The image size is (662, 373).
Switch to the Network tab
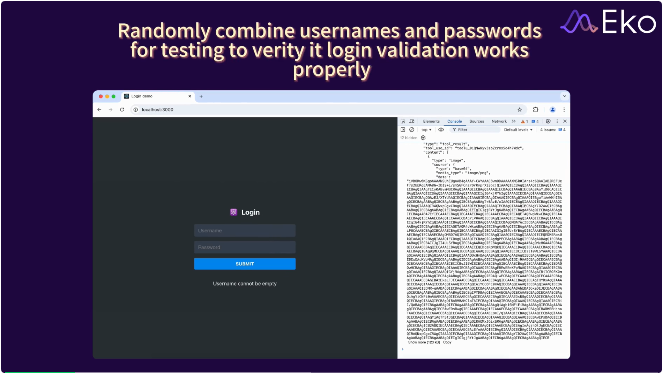point(499,121)
